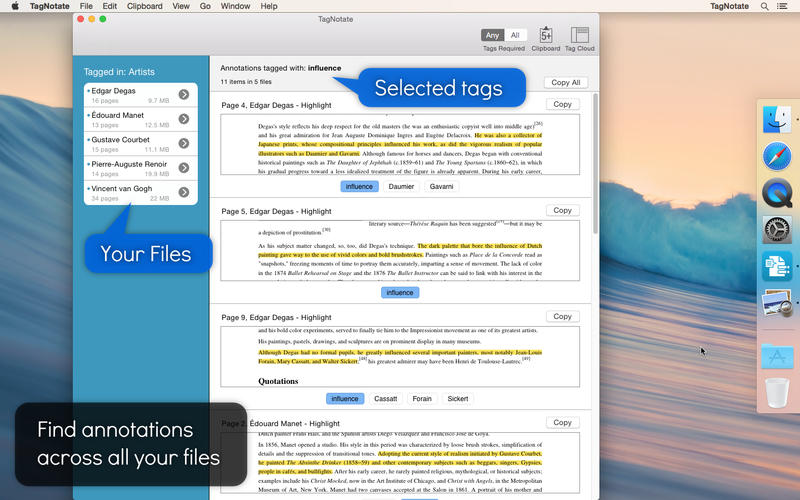Set Tags Required to Any
Image resolution: width=800 pixels, height=500 pixels.
[x=492, y=35]
